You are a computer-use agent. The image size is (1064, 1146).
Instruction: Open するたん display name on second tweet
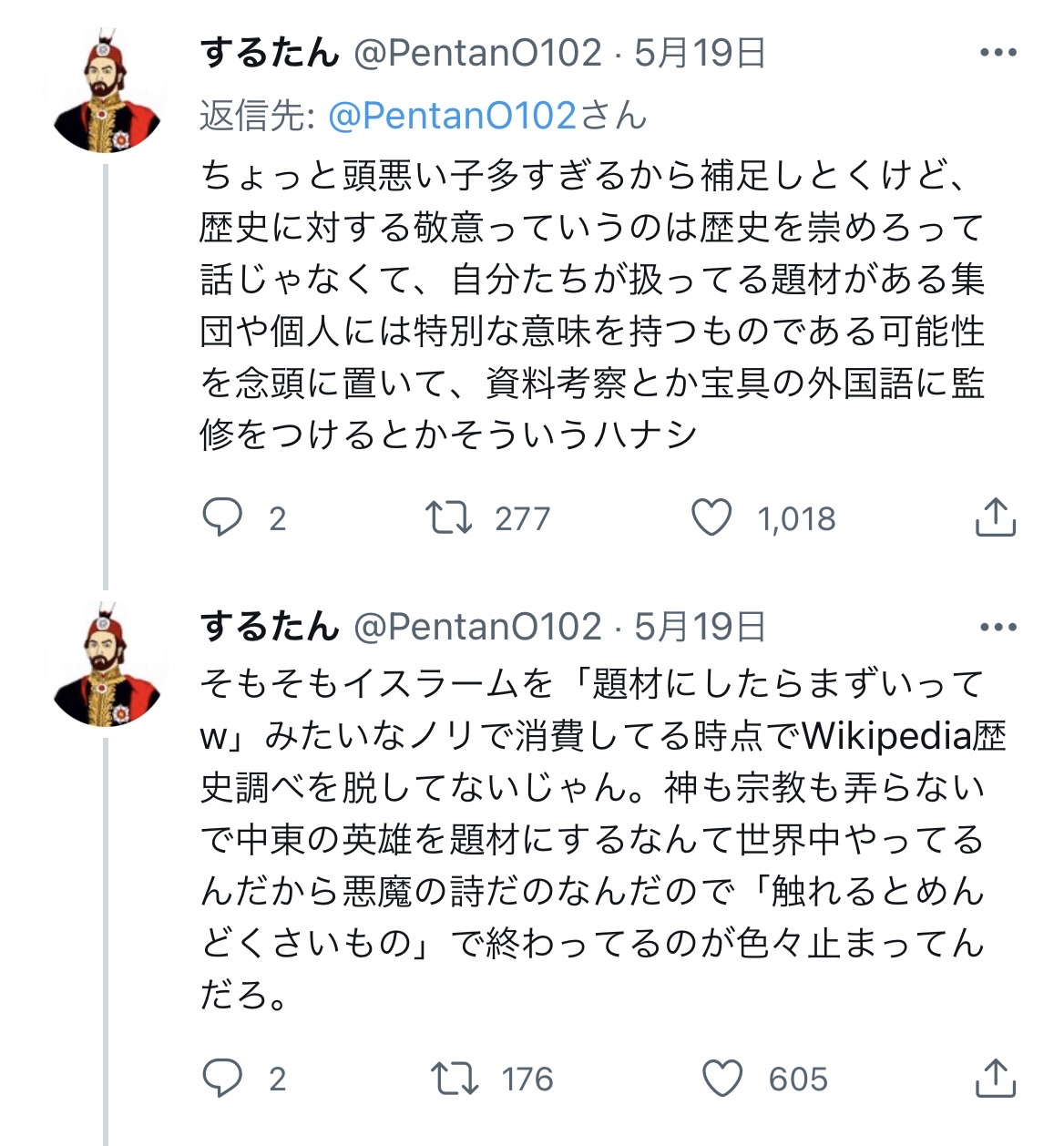(269, 627)
